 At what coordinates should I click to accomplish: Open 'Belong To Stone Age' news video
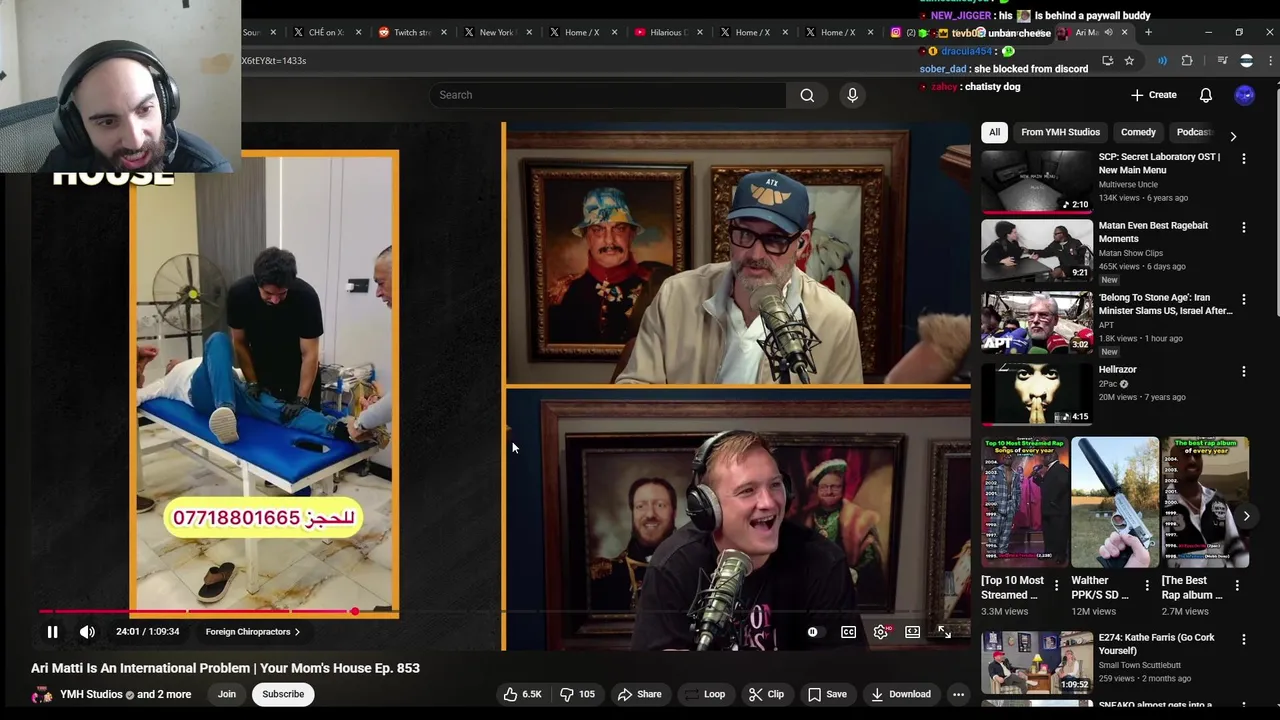(x=1037, y=323)
